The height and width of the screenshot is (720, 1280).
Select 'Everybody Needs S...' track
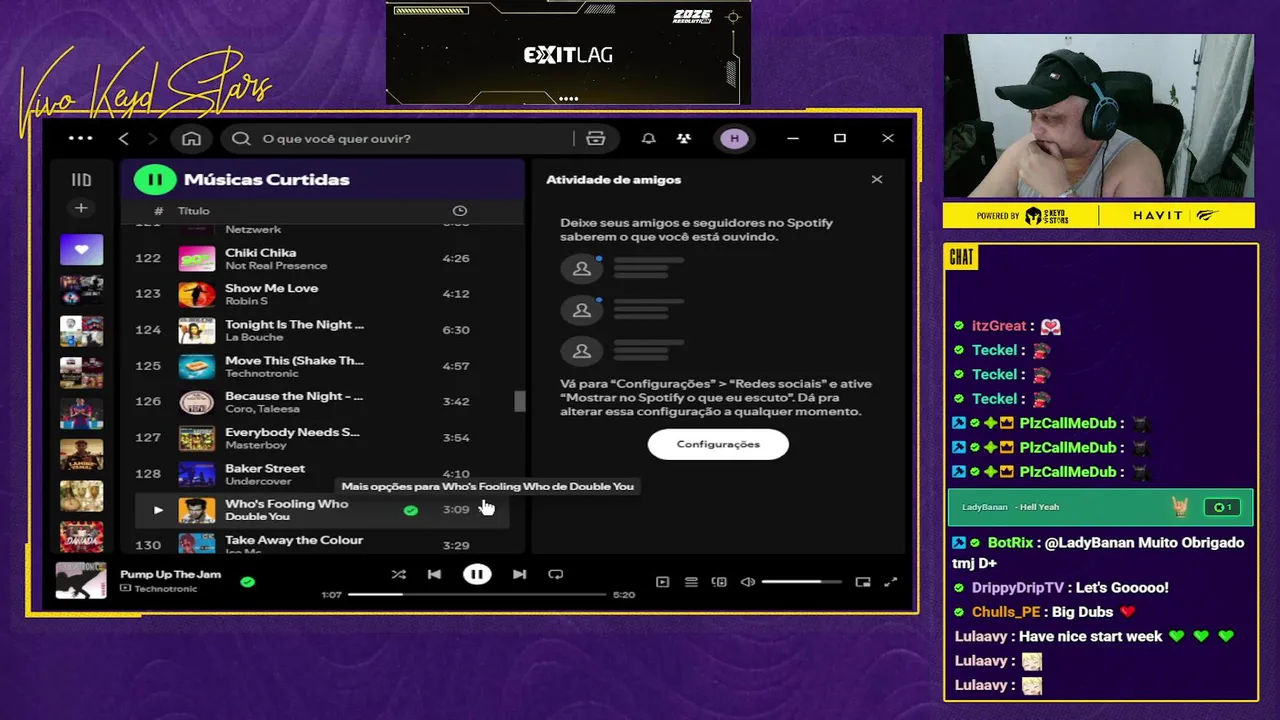[292, 432]
